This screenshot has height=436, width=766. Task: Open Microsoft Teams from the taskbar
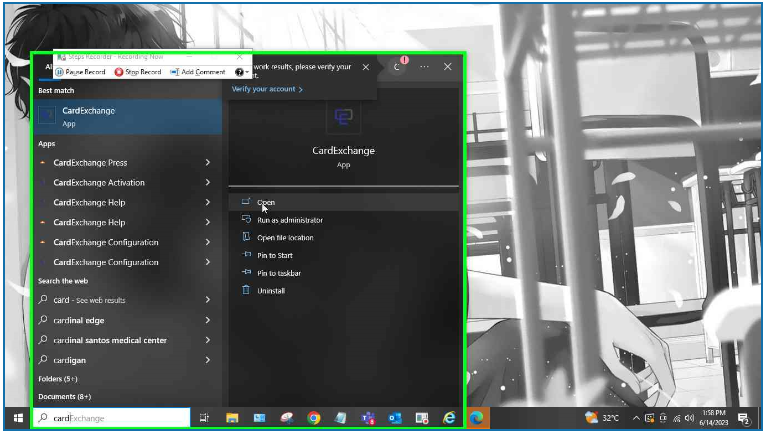tap(368, 418)
